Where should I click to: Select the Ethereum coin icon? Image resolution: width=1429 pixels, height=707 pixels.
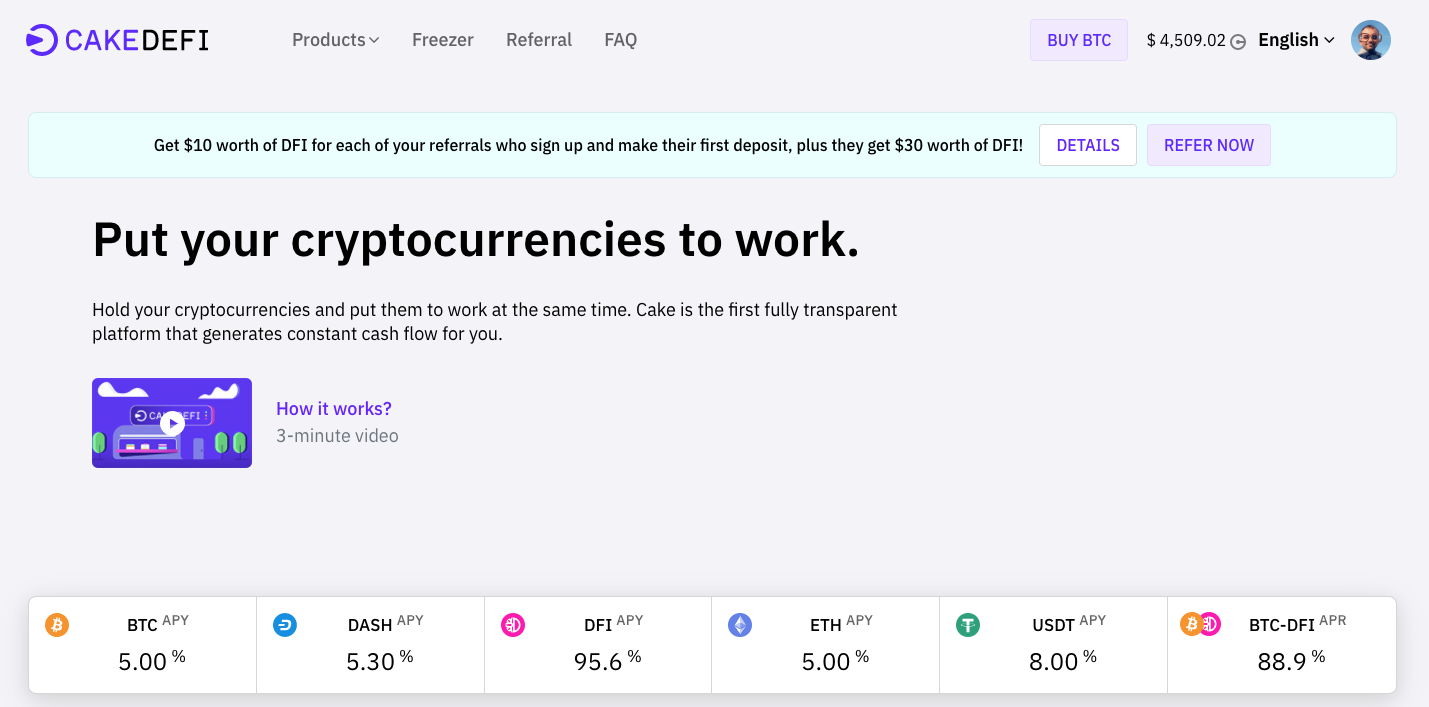point(740,624)
